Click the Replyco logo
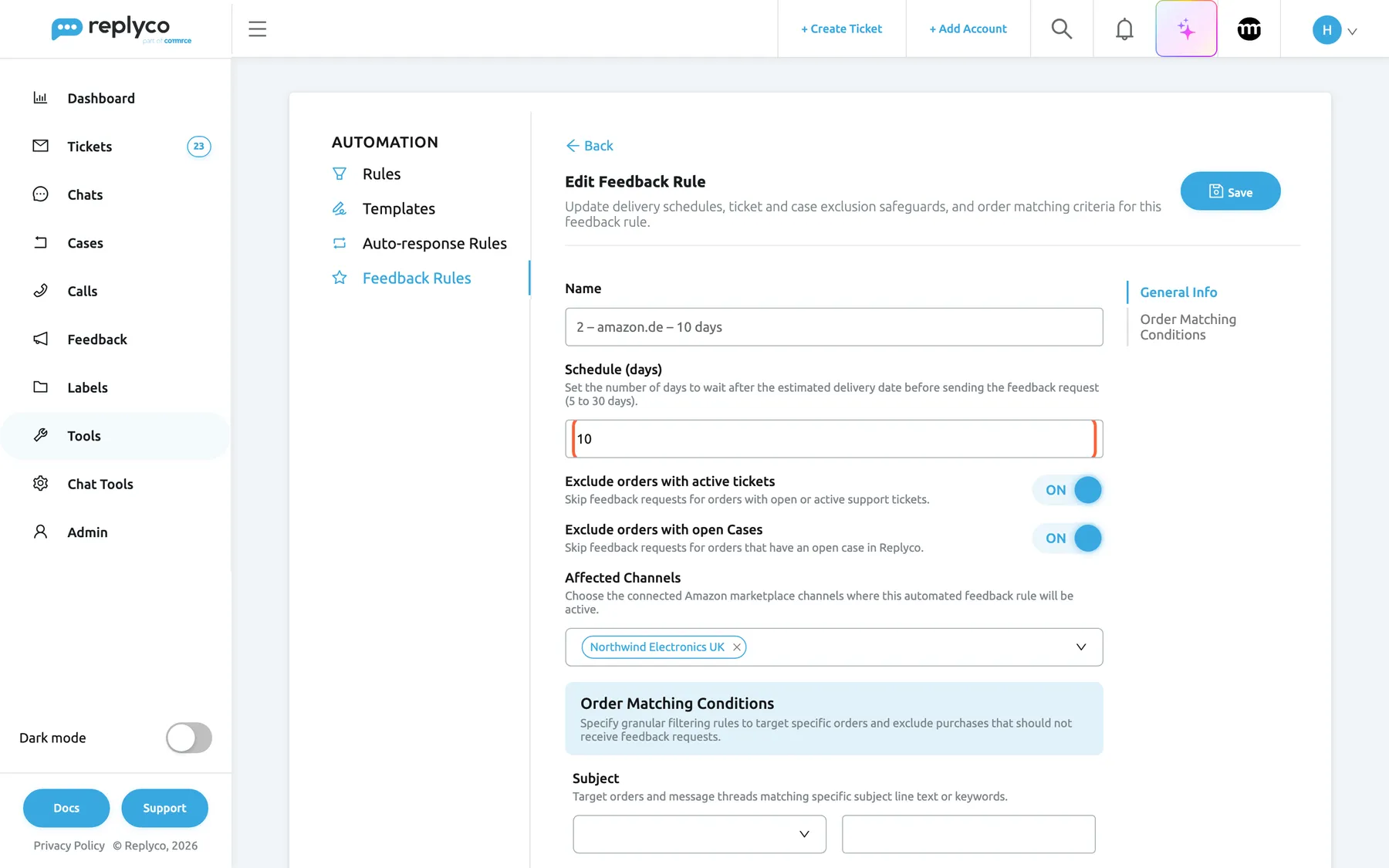 [x=121, y=29]
